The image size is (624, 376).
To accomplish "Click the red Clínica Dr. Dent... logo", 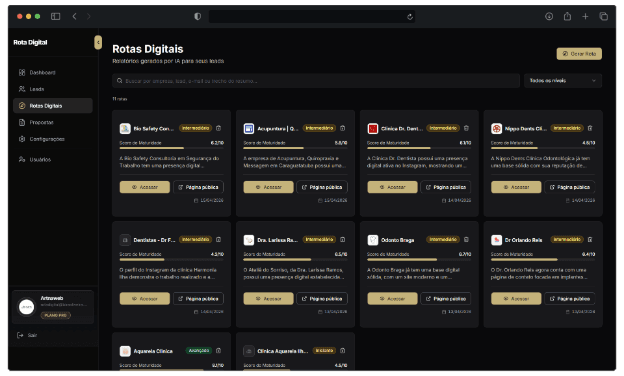I will pos(373,129).
